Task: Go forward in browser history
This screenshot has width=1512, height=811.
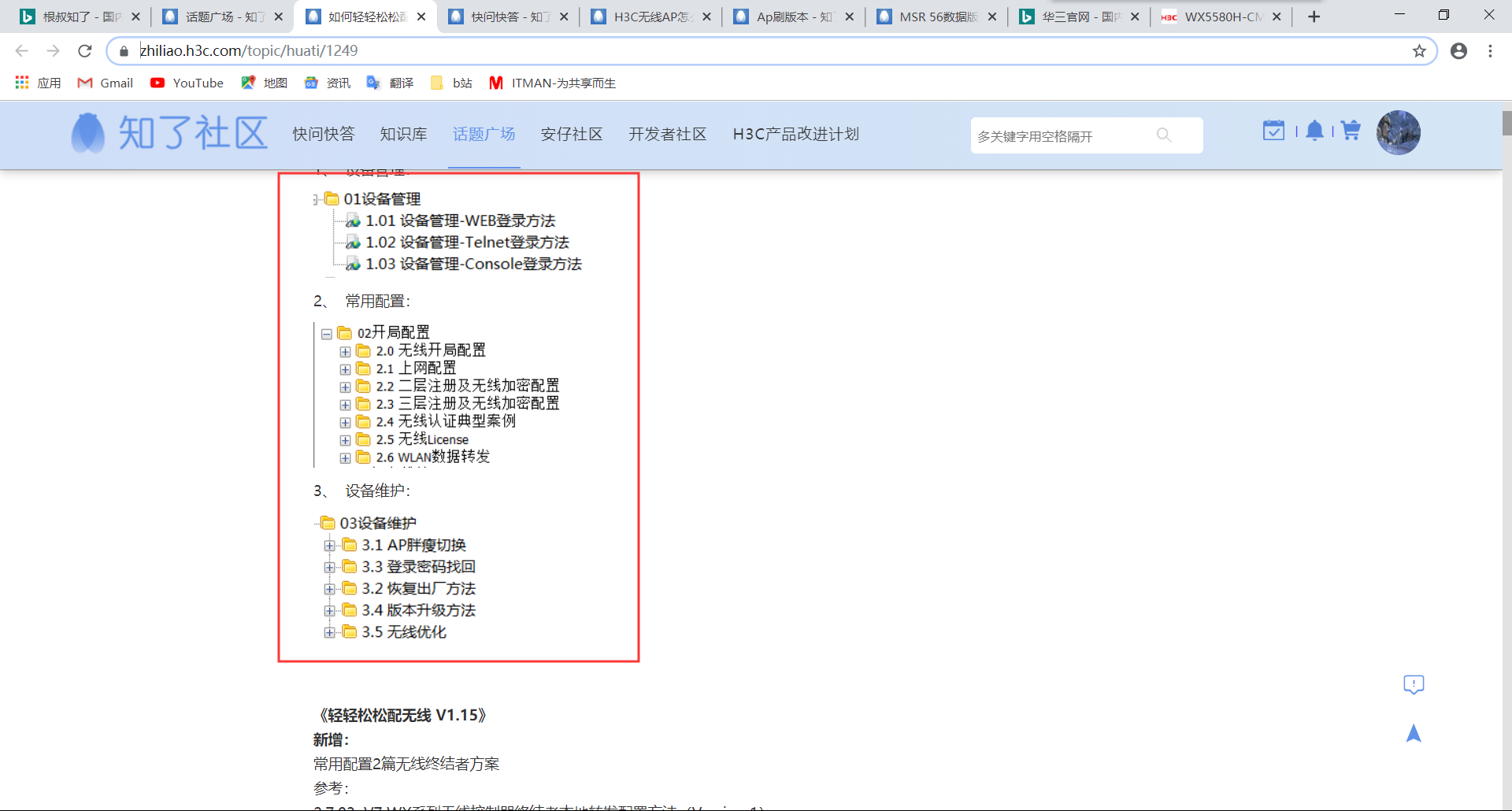Action: point(53,51)
